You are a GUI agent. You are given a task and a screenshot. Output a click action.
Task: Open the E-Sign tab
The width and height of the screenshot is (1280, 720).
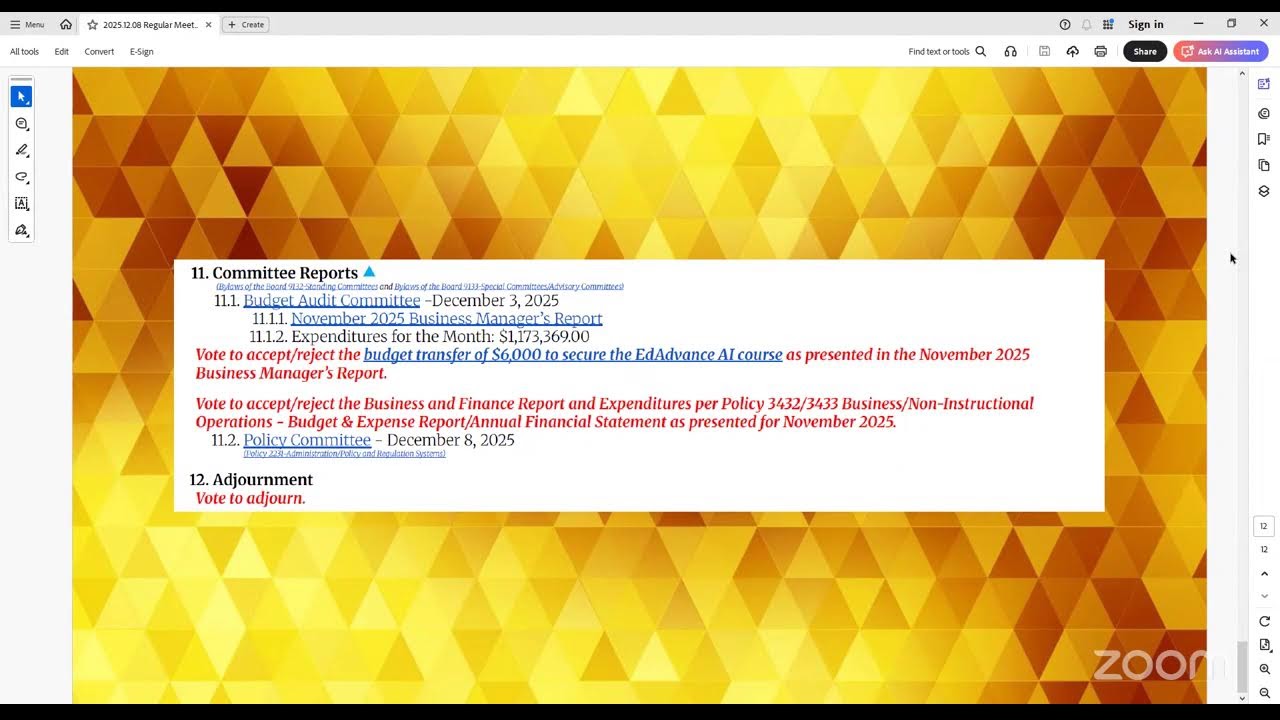point(142,51)
